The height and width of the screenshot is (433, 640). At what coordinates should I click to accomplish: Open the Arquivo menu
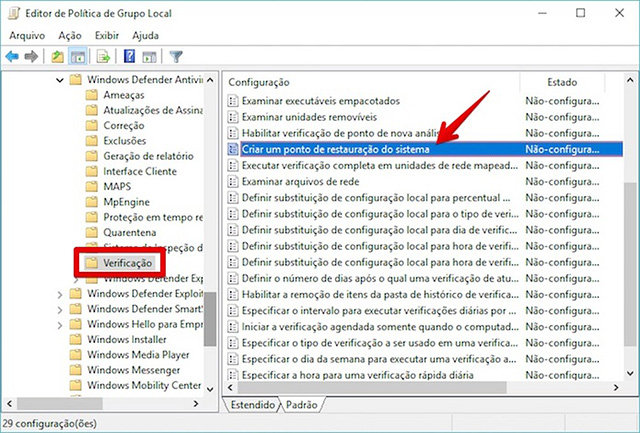(x=27, y=36)
